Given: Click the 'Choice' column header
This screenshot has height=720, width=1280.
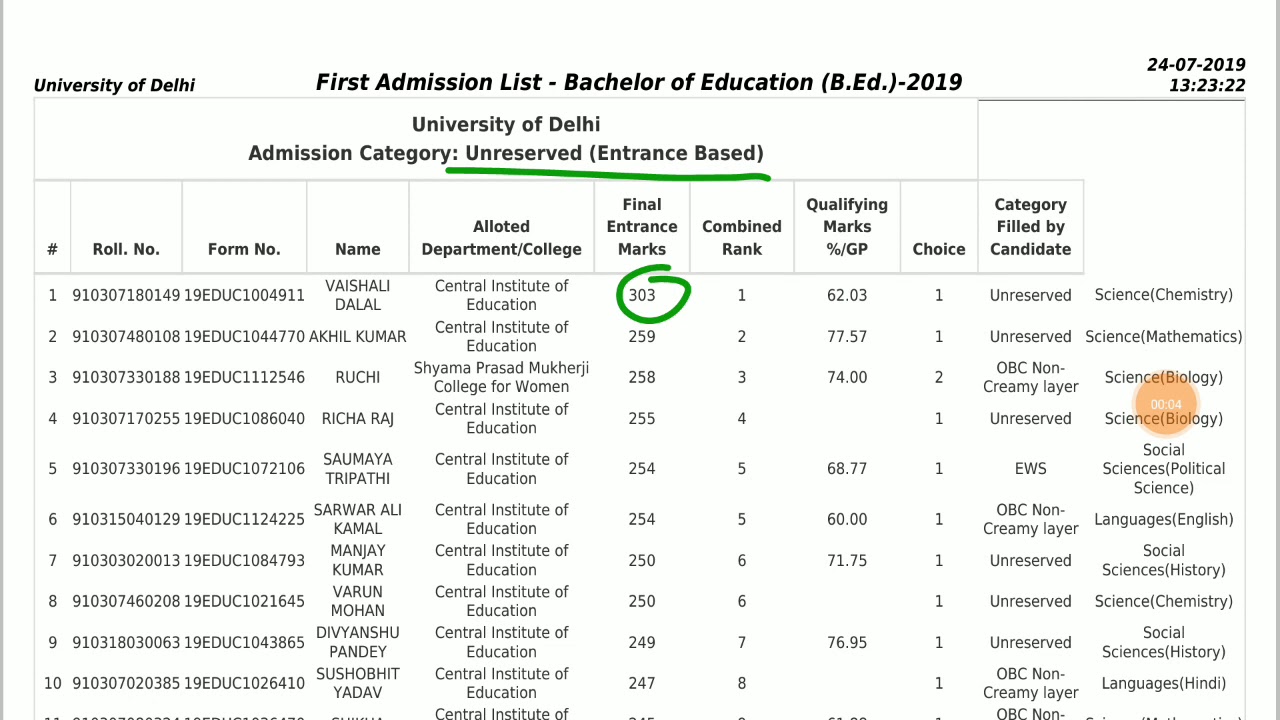Looking at the screenshot, I should coord(939,250).
